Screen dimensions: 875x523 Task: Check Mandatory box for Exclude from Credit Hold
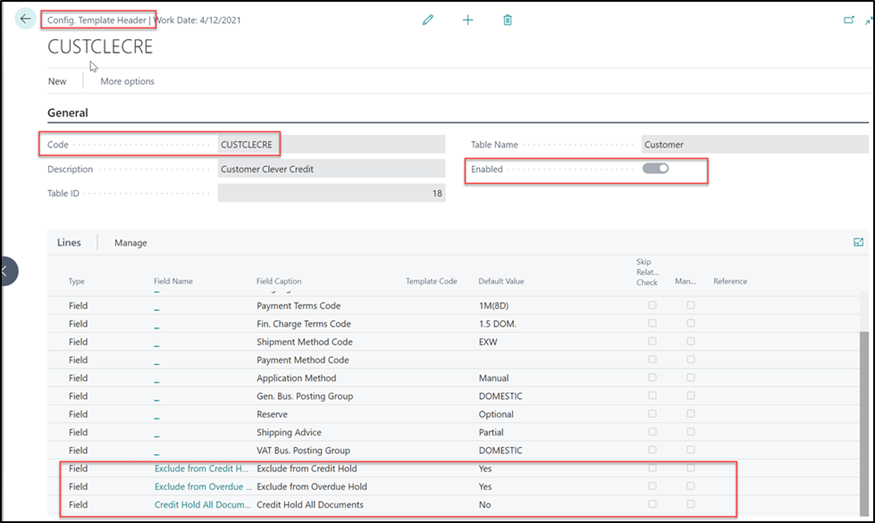[691, 468]
